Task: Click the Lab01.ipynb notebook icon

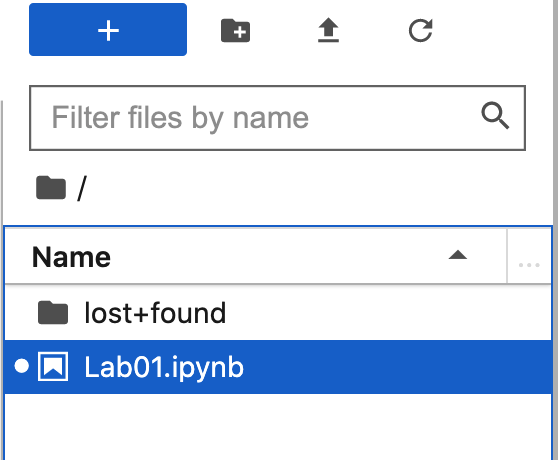Action: (x=53, y=366)
